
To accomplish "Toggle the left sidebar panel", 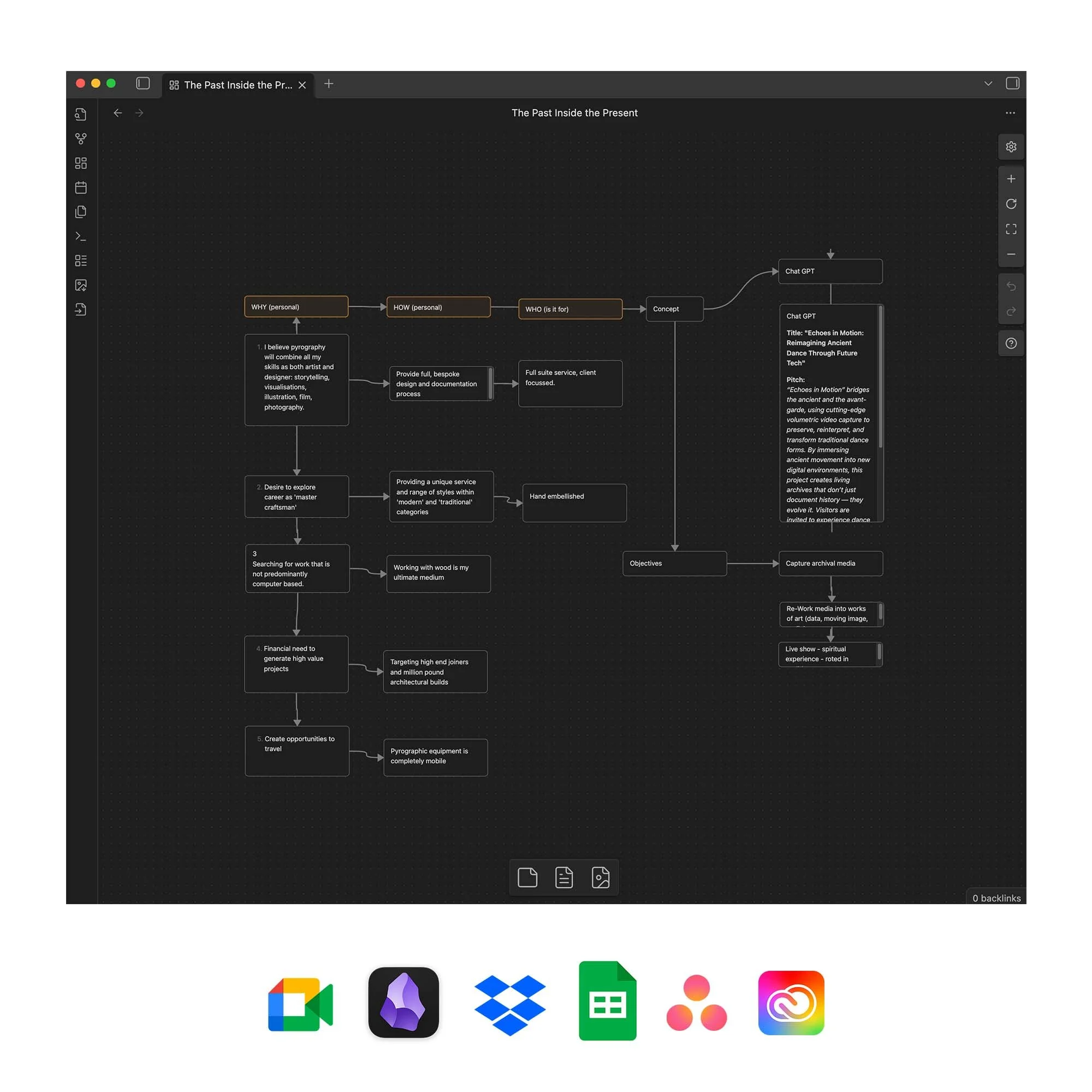I will coord(143,84).
